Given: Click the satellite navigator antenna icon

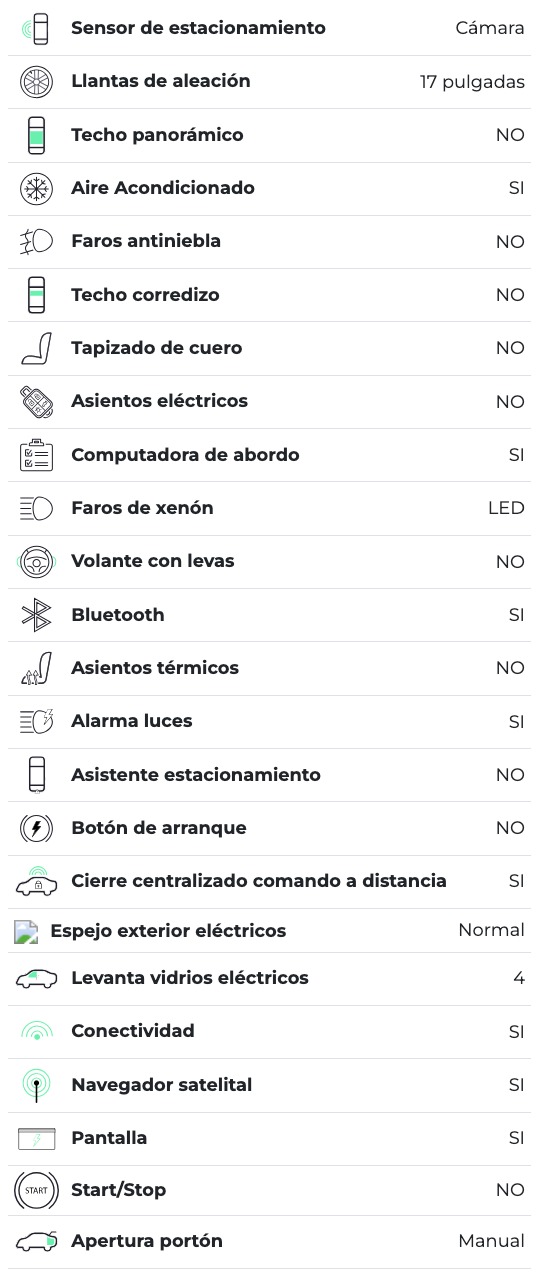Looking at the screenshot, I should [36, 1085].
